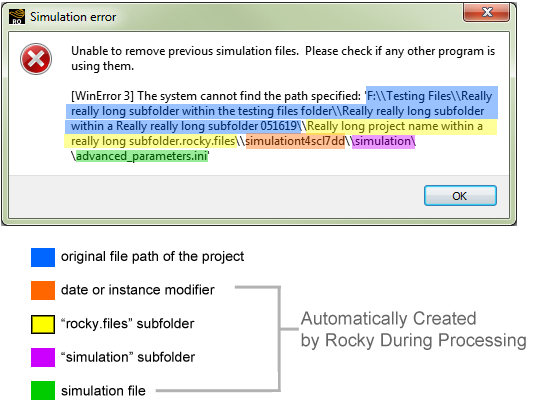Click 'simulation file' legend label

pos(103,391)
